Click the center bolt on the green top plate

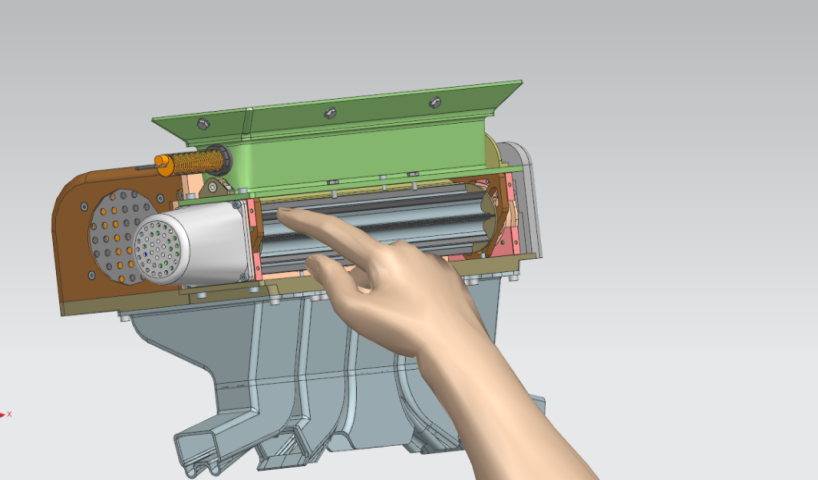coord(329,113)
